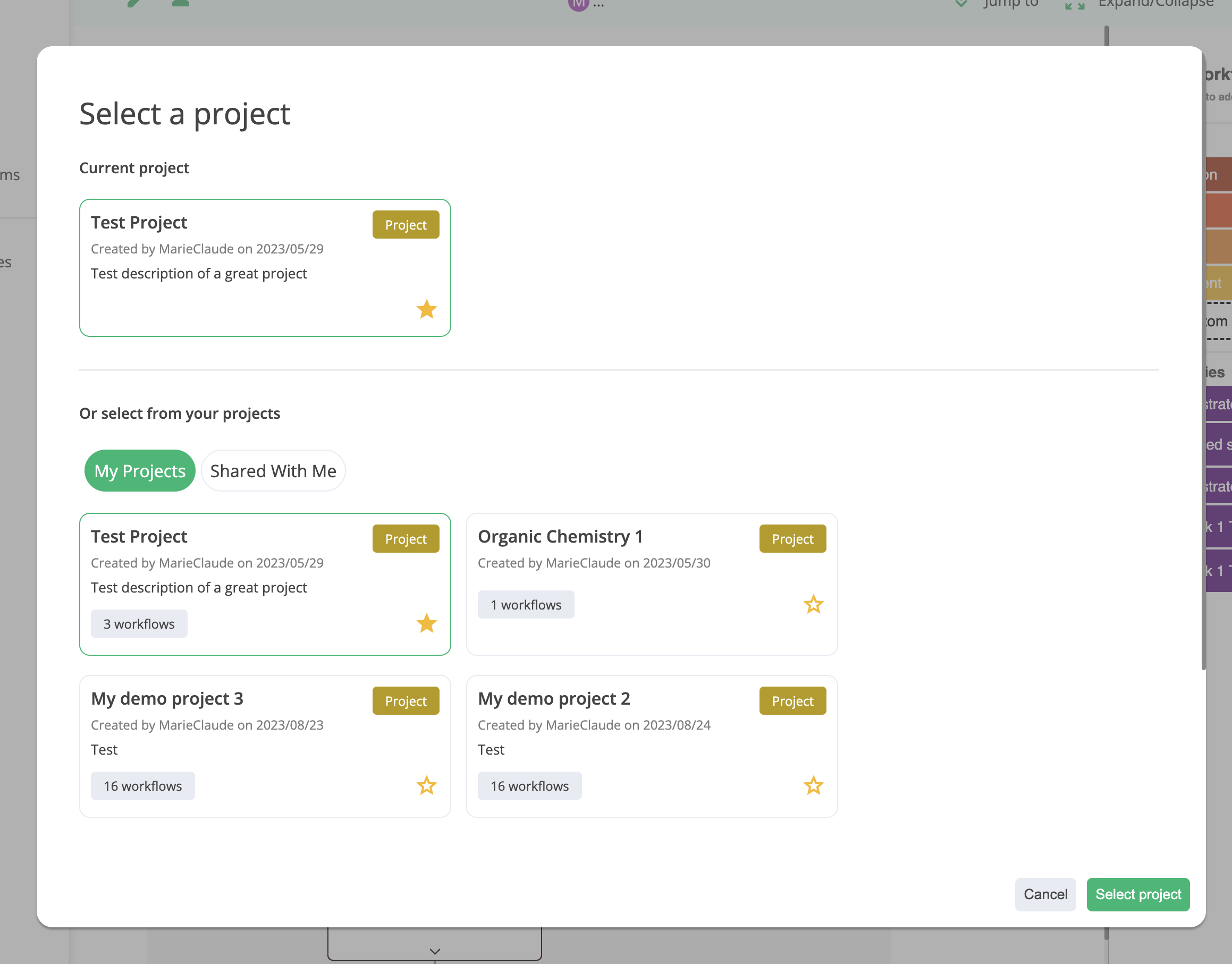1232x964 pixels.
Task: Click Project tag on current Test Project
Action: pos(406,225)
